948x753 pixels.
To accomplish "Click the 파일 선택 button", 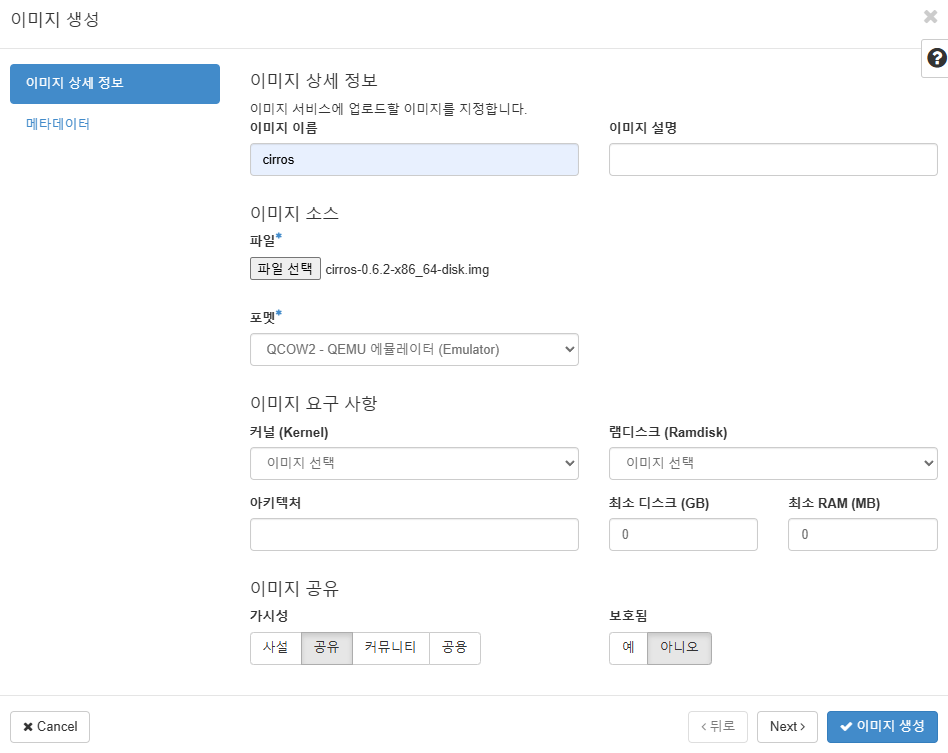I will [285, 269].
